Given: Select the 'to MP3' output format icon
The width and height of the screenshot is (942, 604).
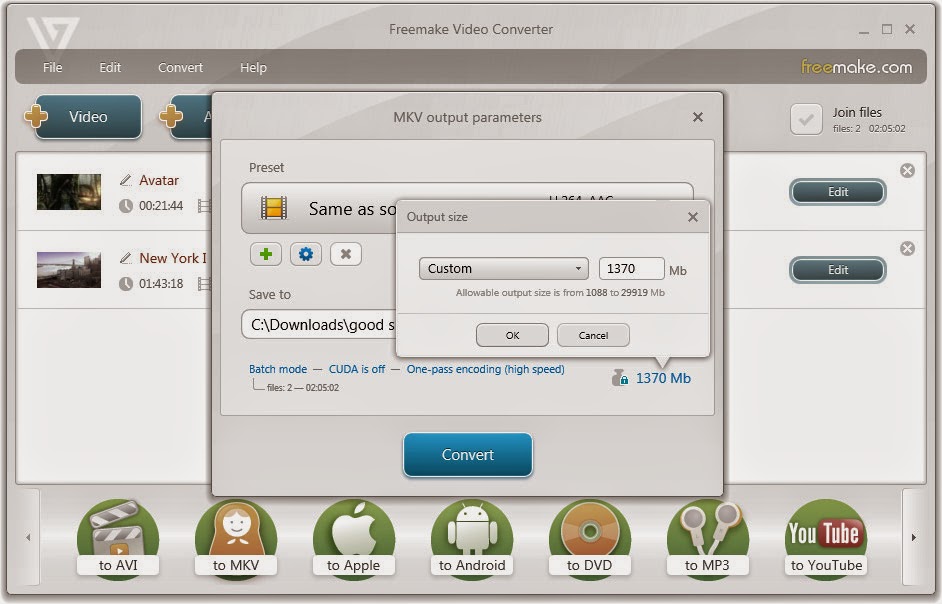Looking at the screenshot, I should [x=708, y=535].
